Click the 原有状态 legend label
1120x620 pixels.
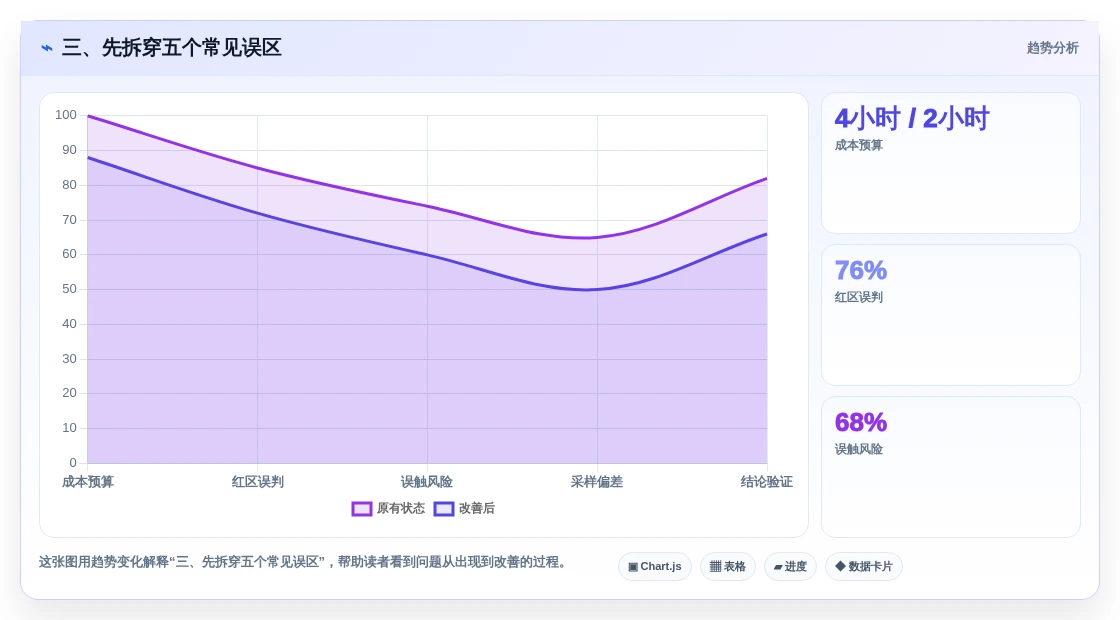(x=401, y=509)
